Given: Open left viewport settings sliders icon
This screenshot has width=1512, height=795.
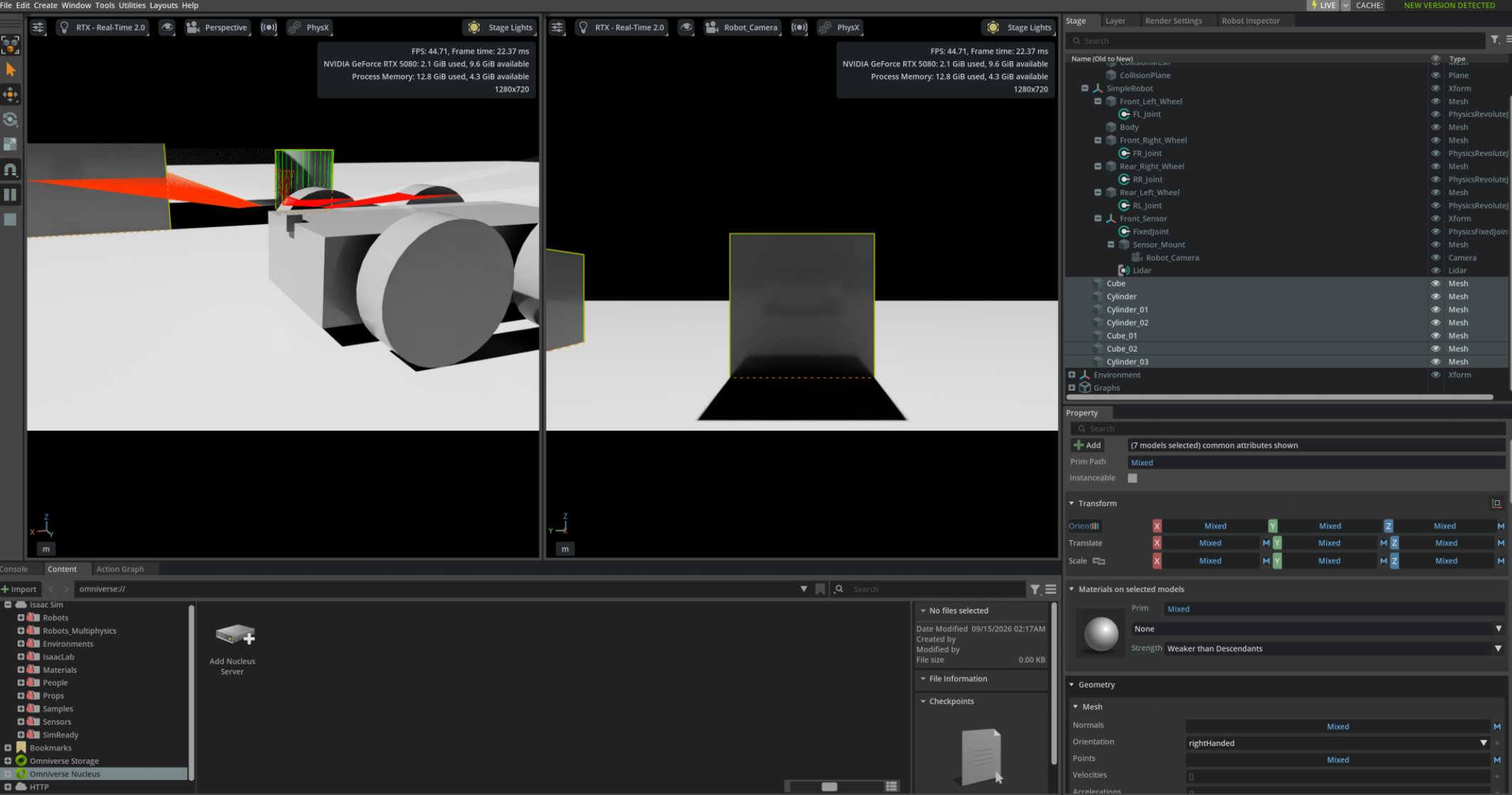Looking at the screenshot, I should pos(38,27).
